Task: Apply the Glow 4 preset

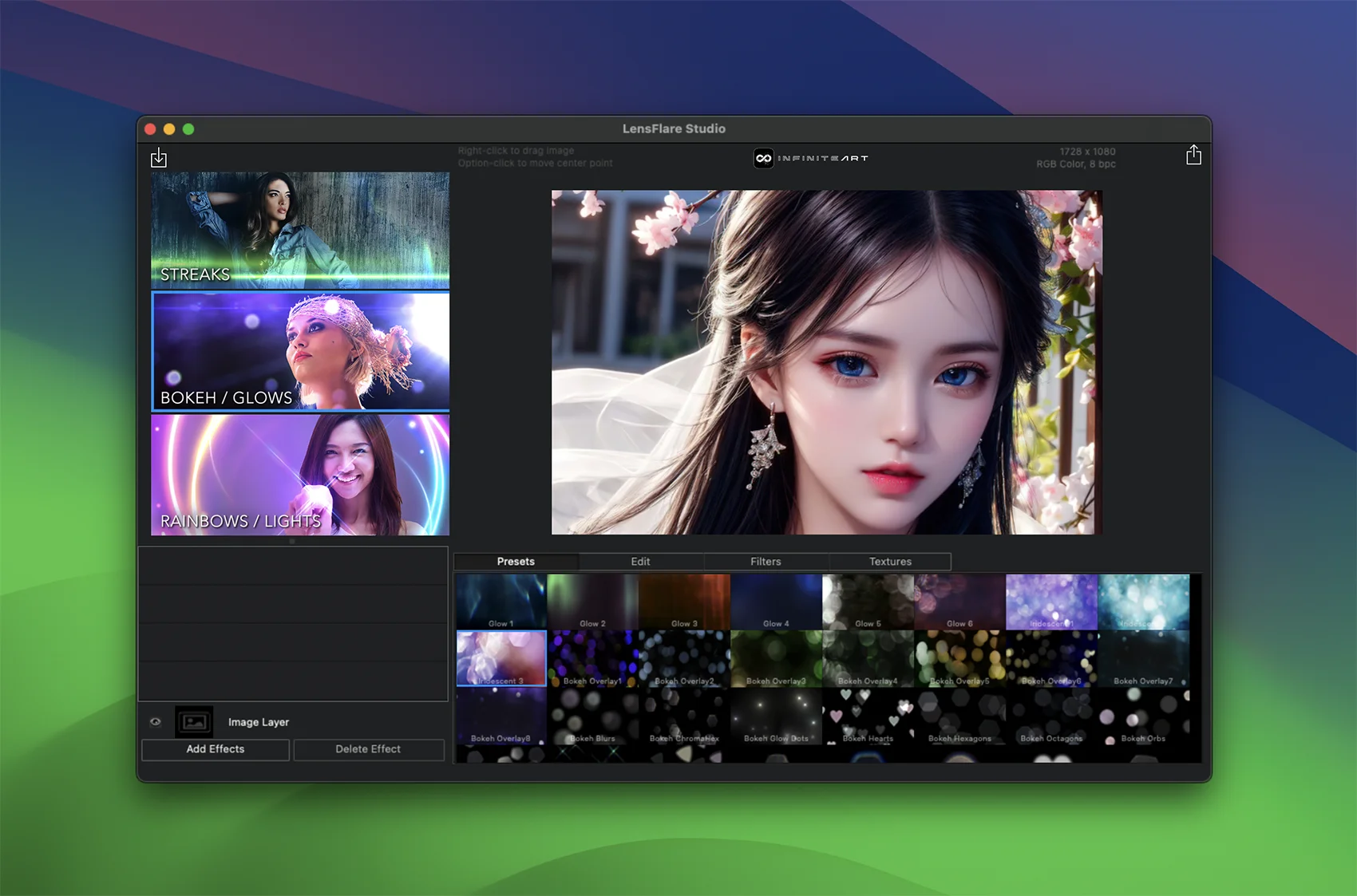Action: 776,602
